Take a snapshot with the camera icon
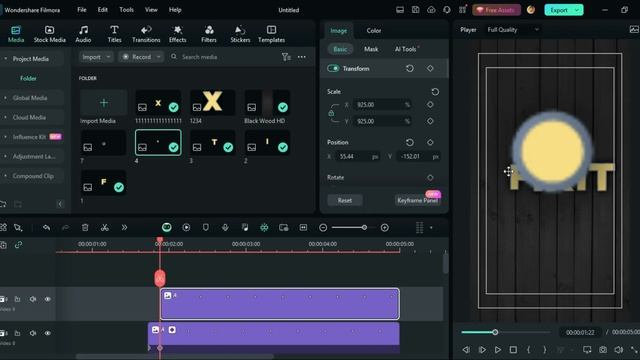640x360 pixels. click(603, 349)
